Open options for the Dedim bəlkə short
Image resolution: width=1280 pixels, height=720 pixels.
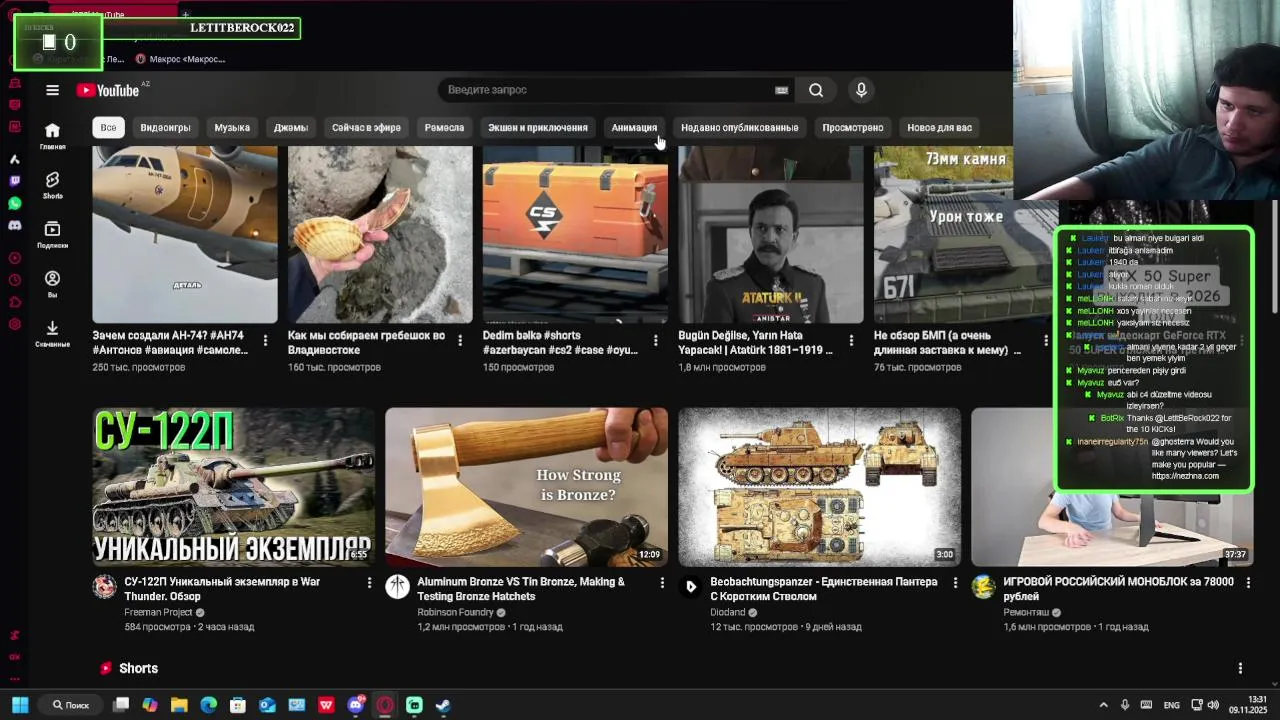point(655,341)
